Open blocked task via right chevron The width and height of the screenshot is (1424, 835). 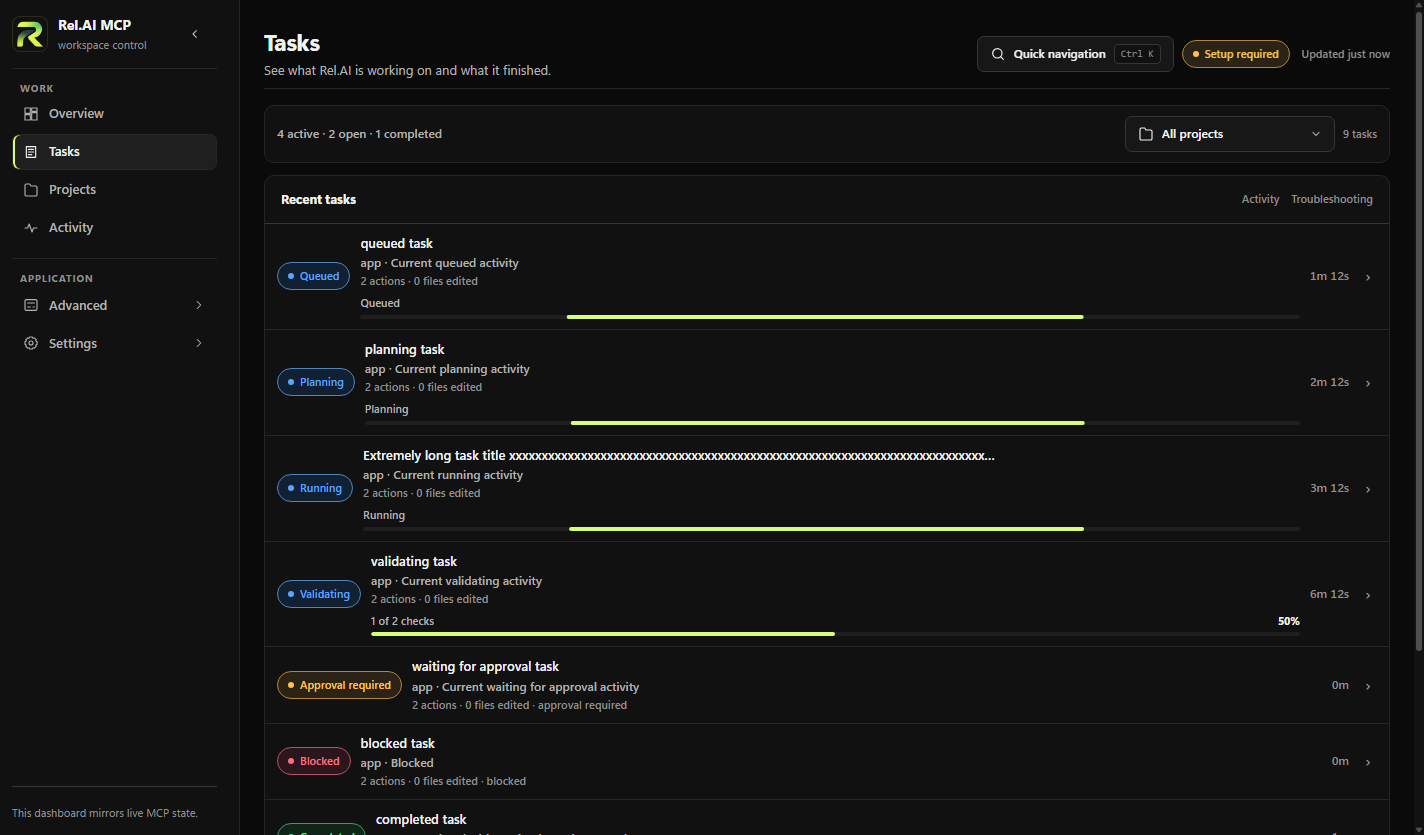pyautogui.click(x=1368, y=762)
